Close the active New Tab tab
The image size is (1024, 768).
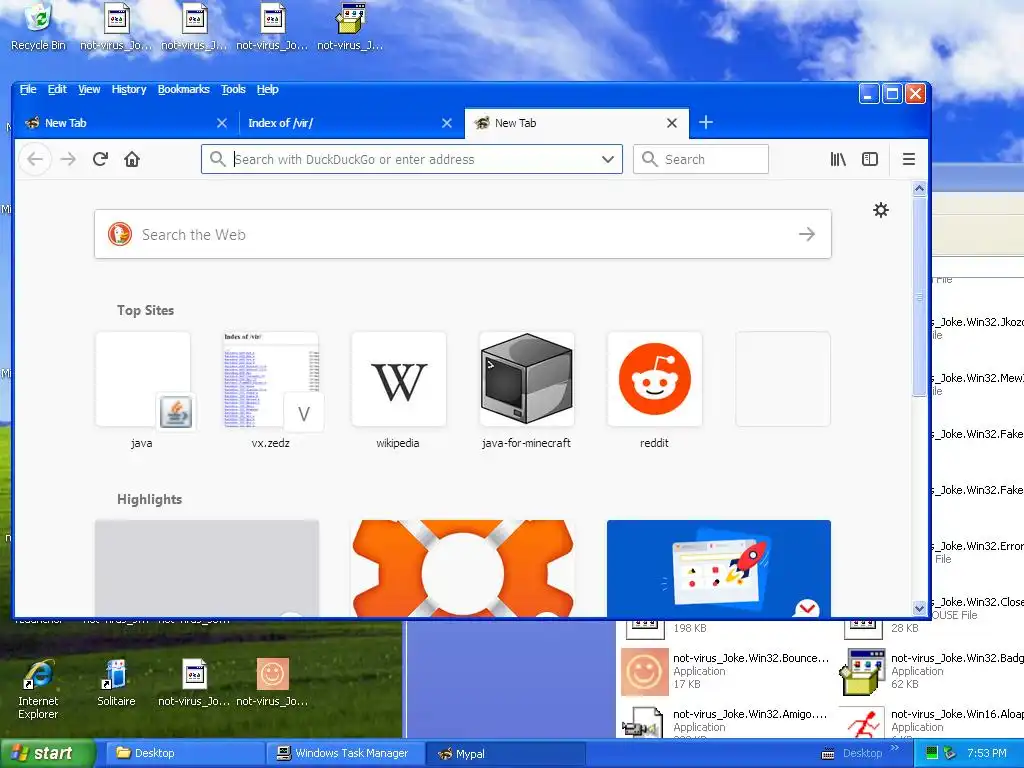pyautogui.click(x=671, y=123)
